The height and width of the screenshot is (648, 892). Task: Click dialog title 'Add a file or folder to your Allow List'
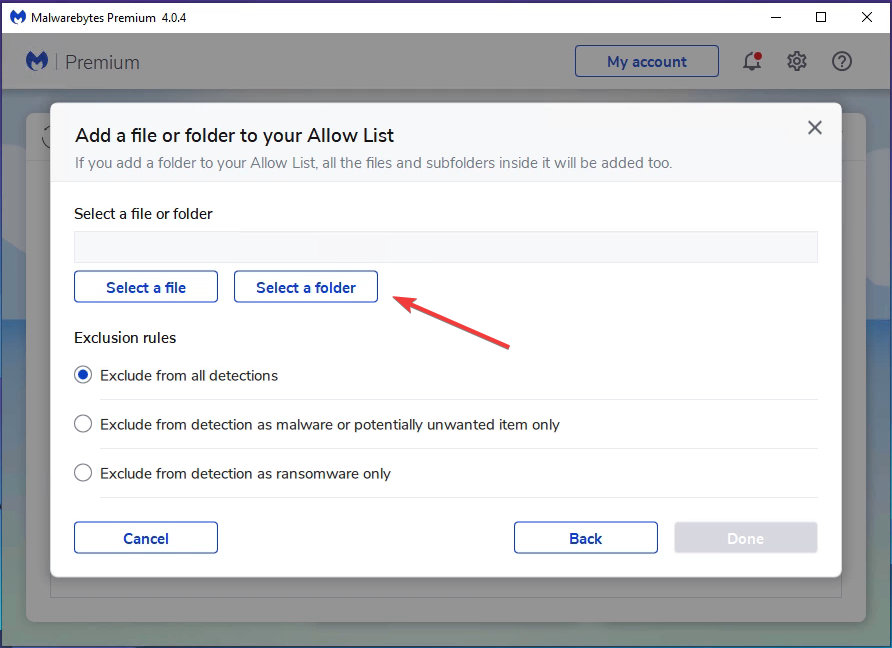click(x=234, y=135)
